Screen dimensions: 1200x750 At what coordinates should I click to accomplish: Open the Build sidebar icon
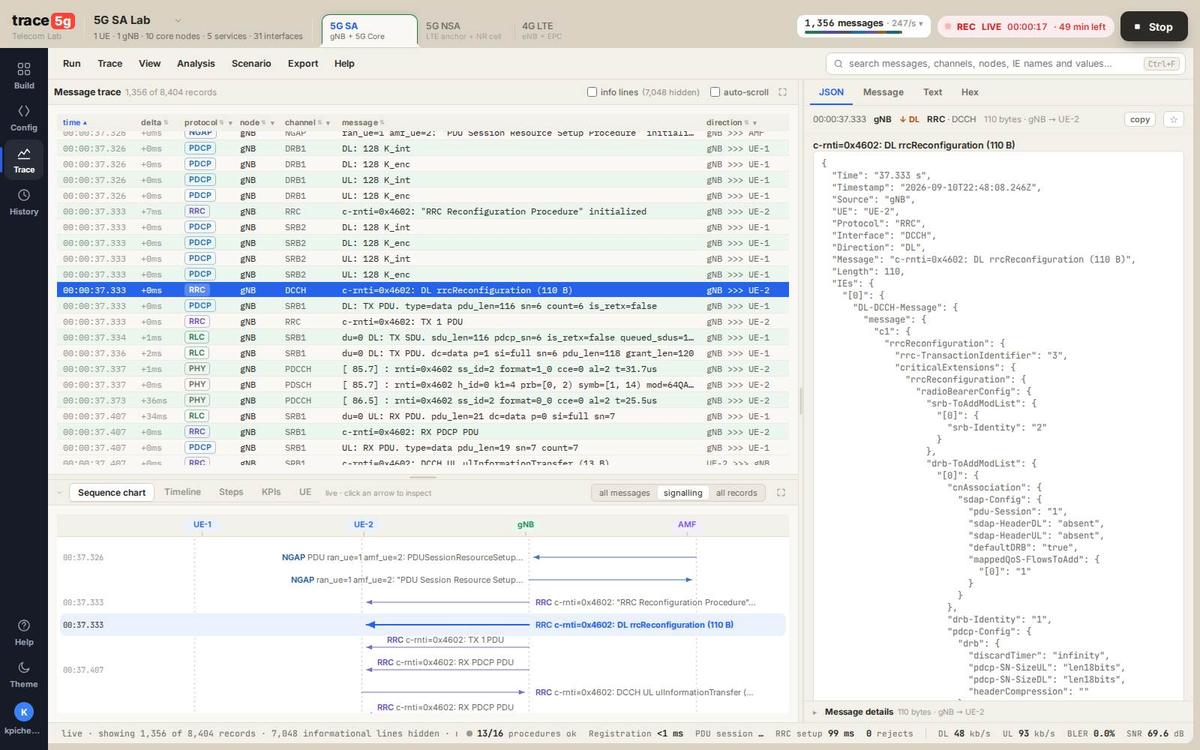pos(24,75)
